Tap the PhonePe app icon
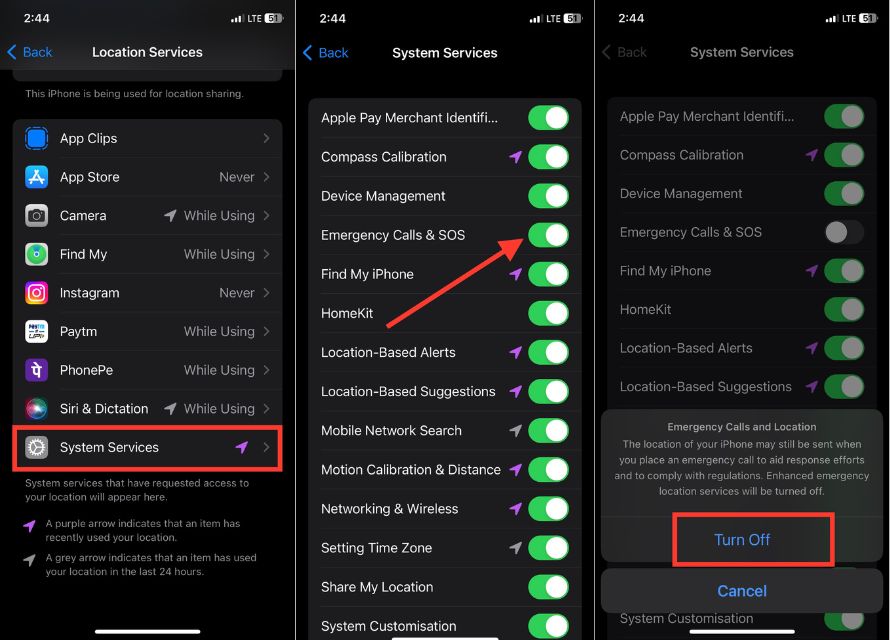The height and width of the screenshot is (640, 890). [36, 370]
